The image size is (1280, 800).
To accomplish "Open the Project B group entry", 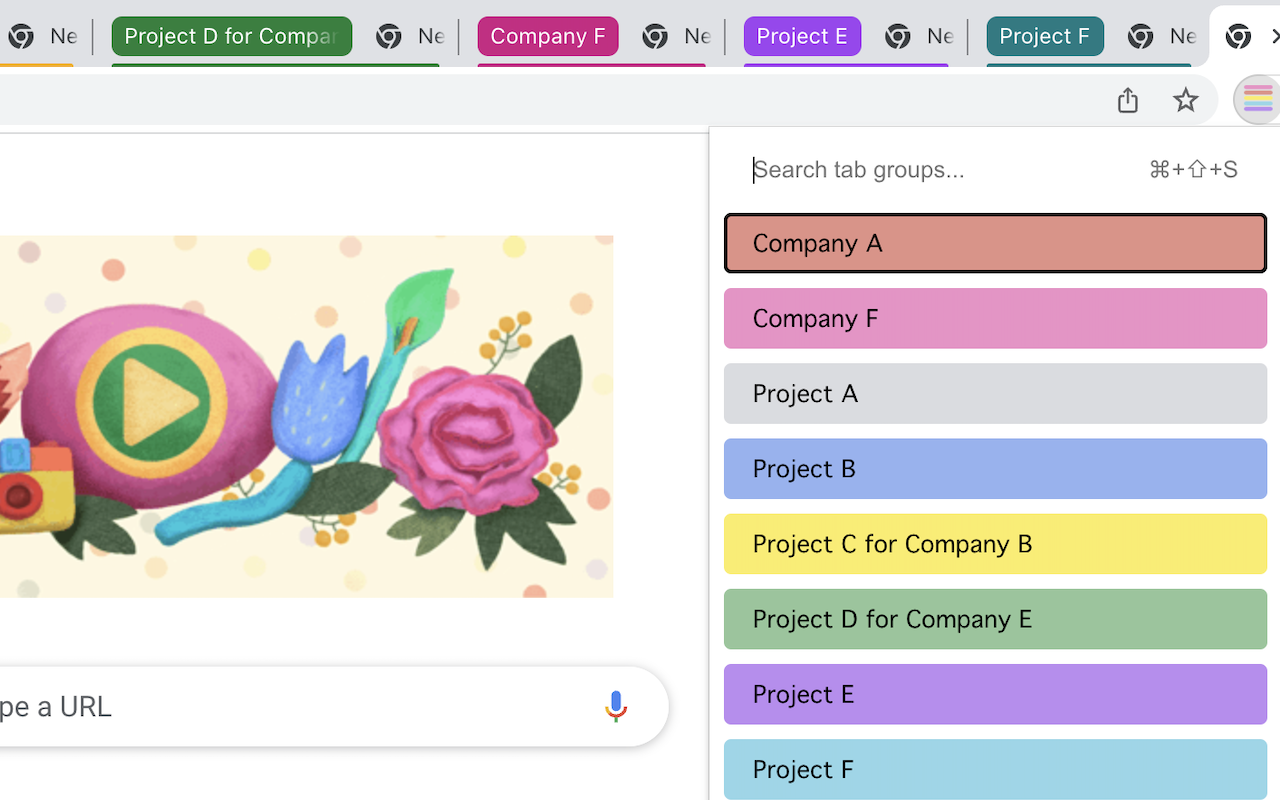I will [995, 468].
